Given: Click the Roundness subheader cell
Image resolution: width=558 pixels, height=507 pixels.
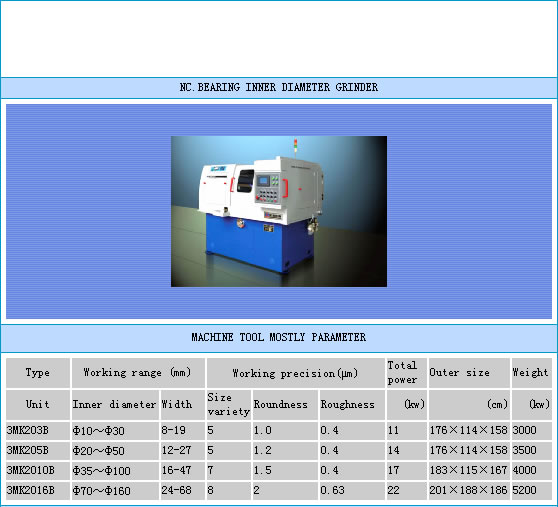Looking at the screenshot, I should (285, 405).
